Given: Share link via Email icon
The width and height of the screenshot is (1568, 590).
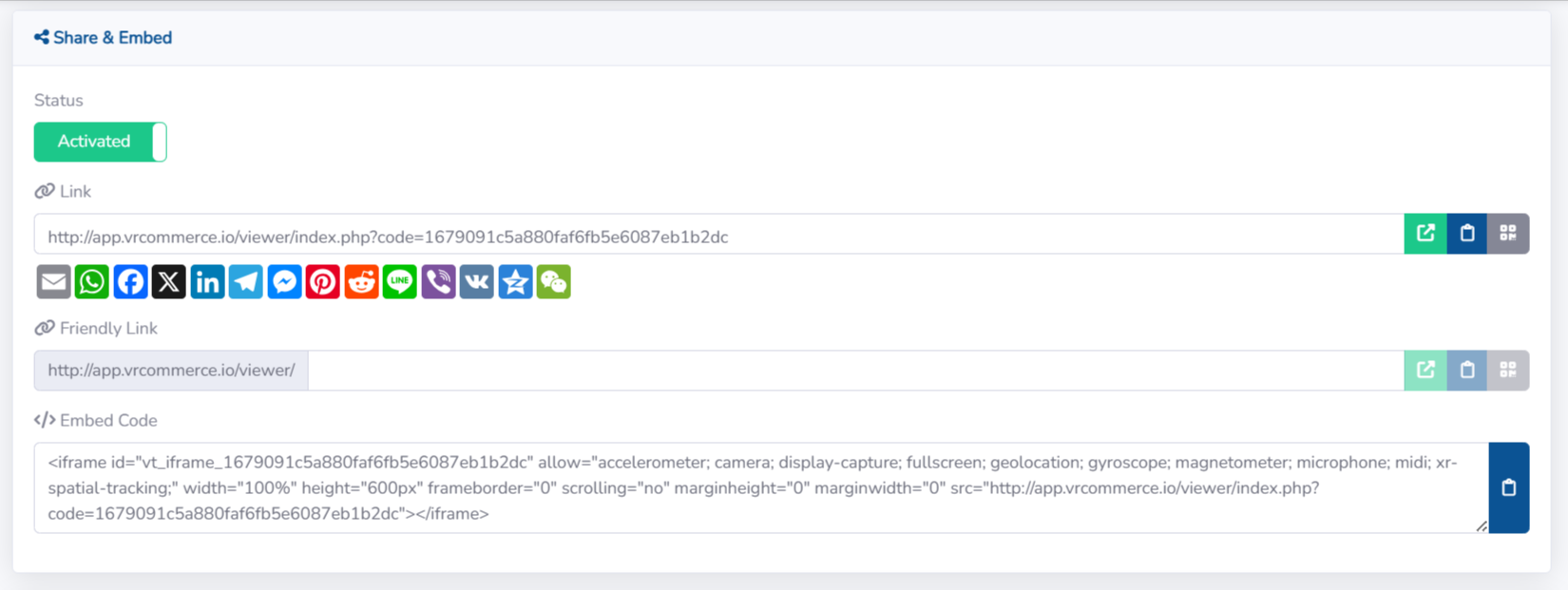Looking at the screenshot, I should pyautogui.click(x=53, y=282).
